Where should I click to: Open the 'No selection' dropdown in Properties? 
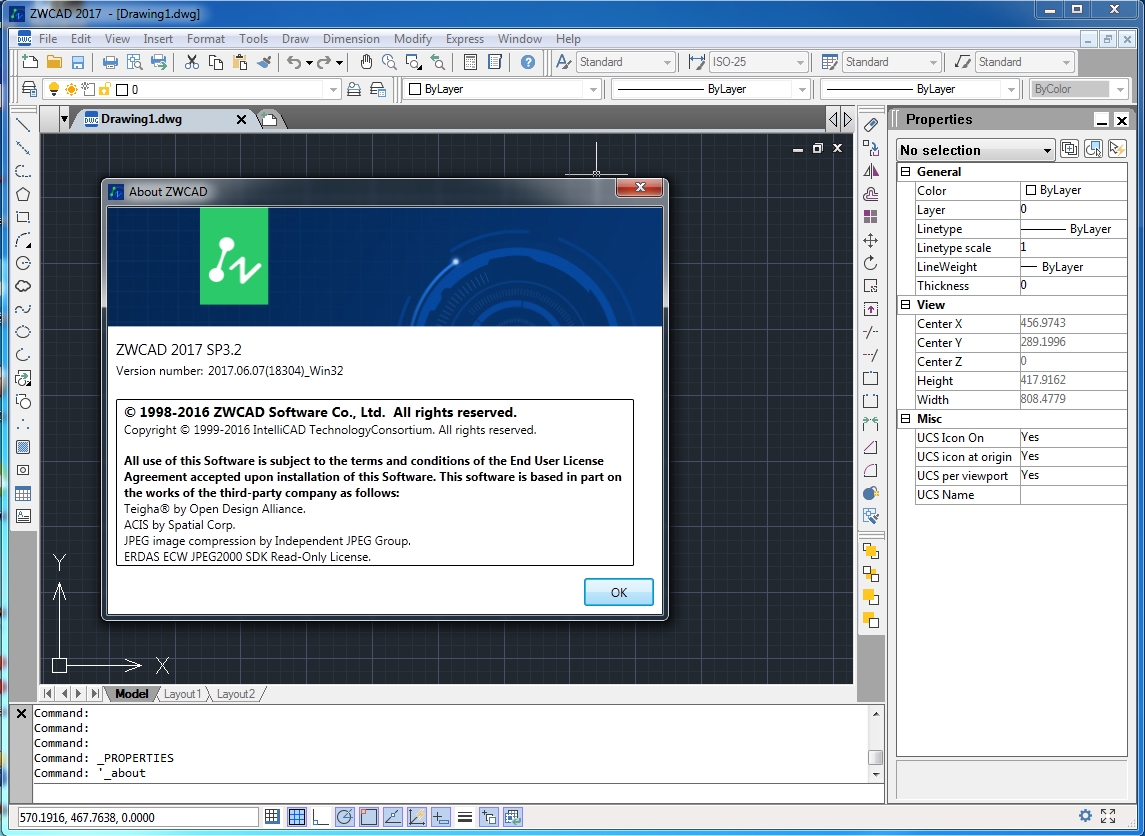[x=976, y=150]
